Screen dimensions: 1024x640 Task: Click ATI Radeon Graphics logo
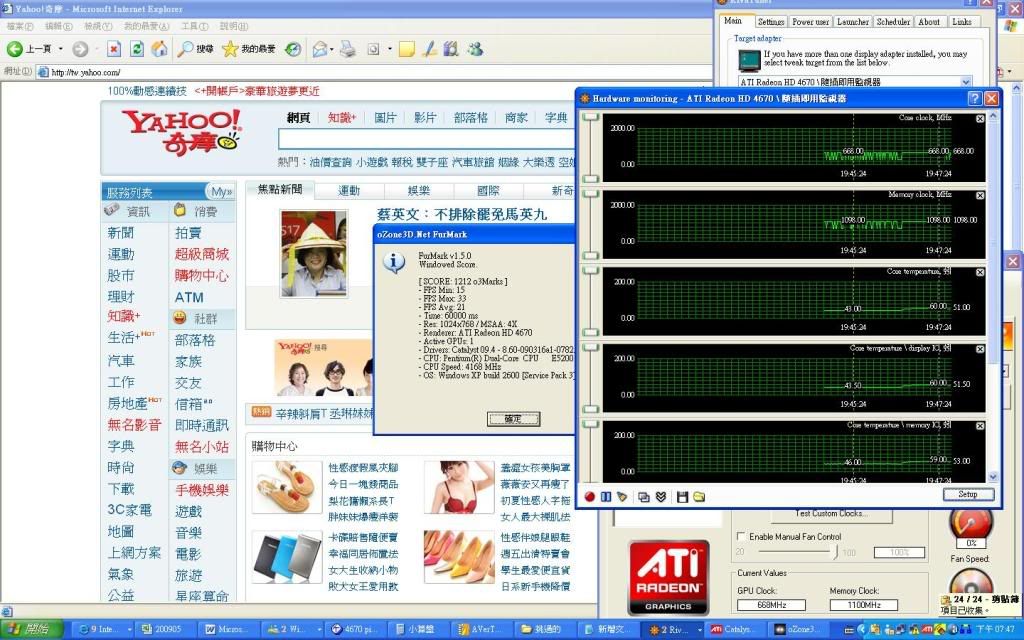click(x=668, y=577)
